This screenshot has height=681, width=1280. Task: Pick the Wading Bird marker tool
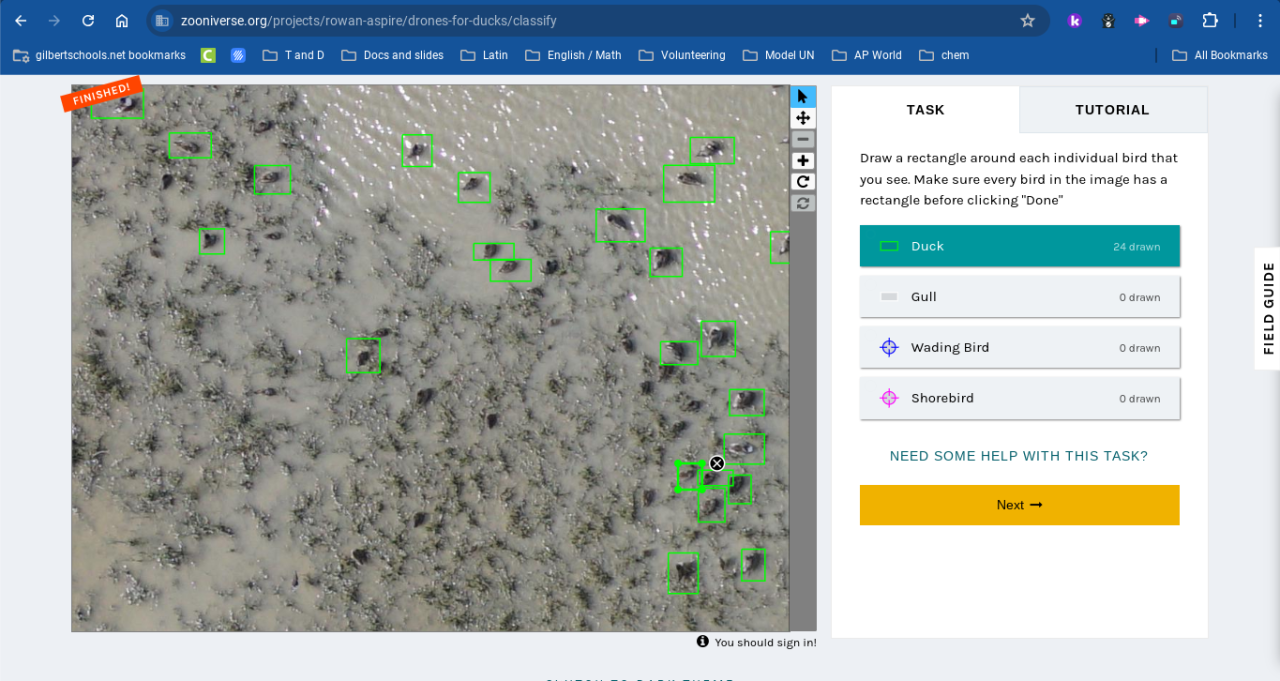[1019, 348]
